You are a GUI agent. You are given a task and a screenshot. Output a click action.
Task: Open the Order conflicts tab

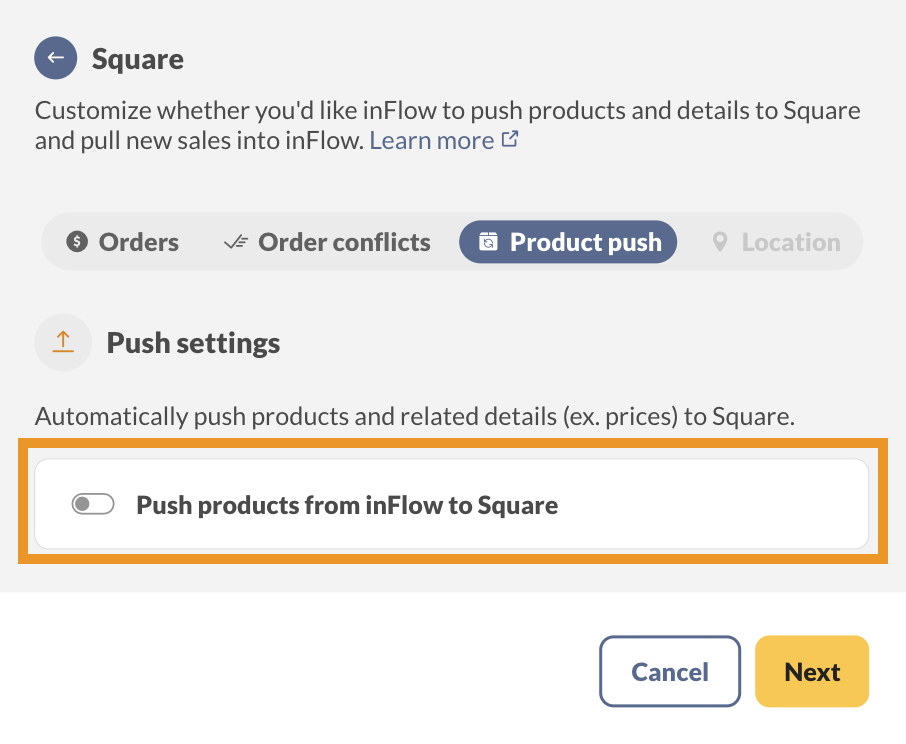point(327,242)
